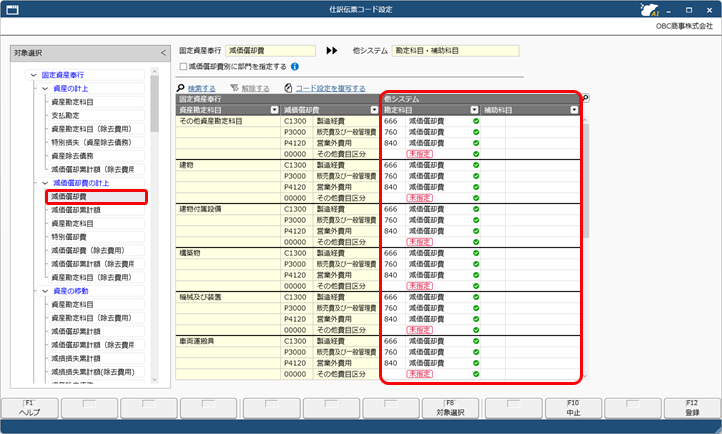Click green check in 建物付属設備 C1300 row
The height and width of the screenshot is (434, 722).
coord(476,209)
